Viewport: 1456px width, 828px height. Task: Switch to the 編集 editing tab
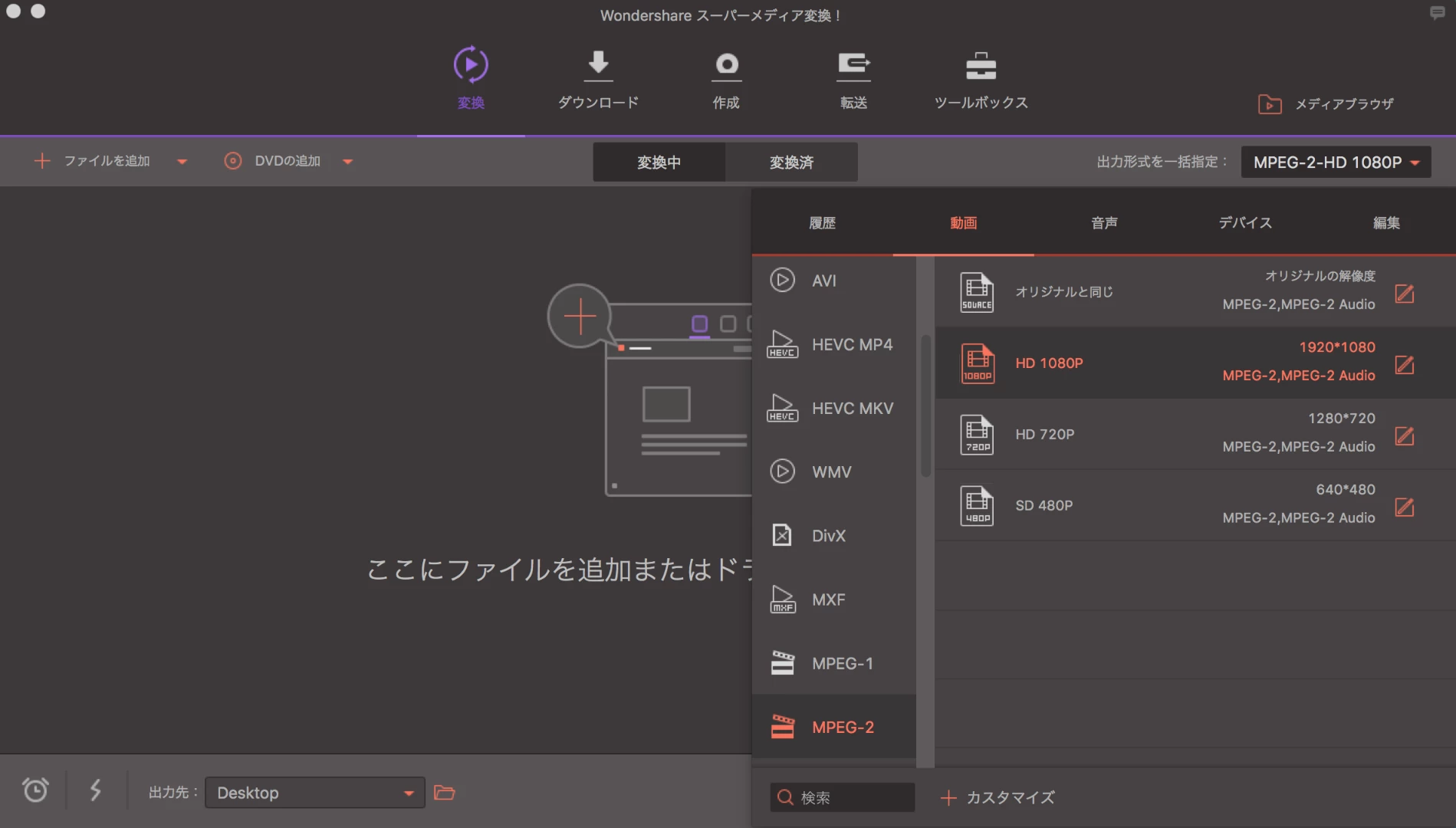pos(1386,223)
